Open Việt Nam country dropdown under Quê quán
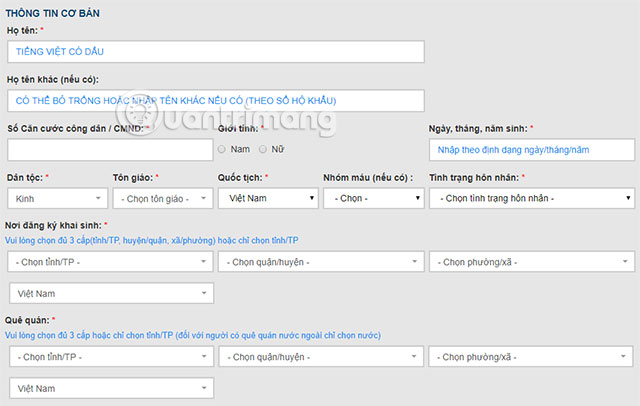Screen dimensions: 640x406 111,388
